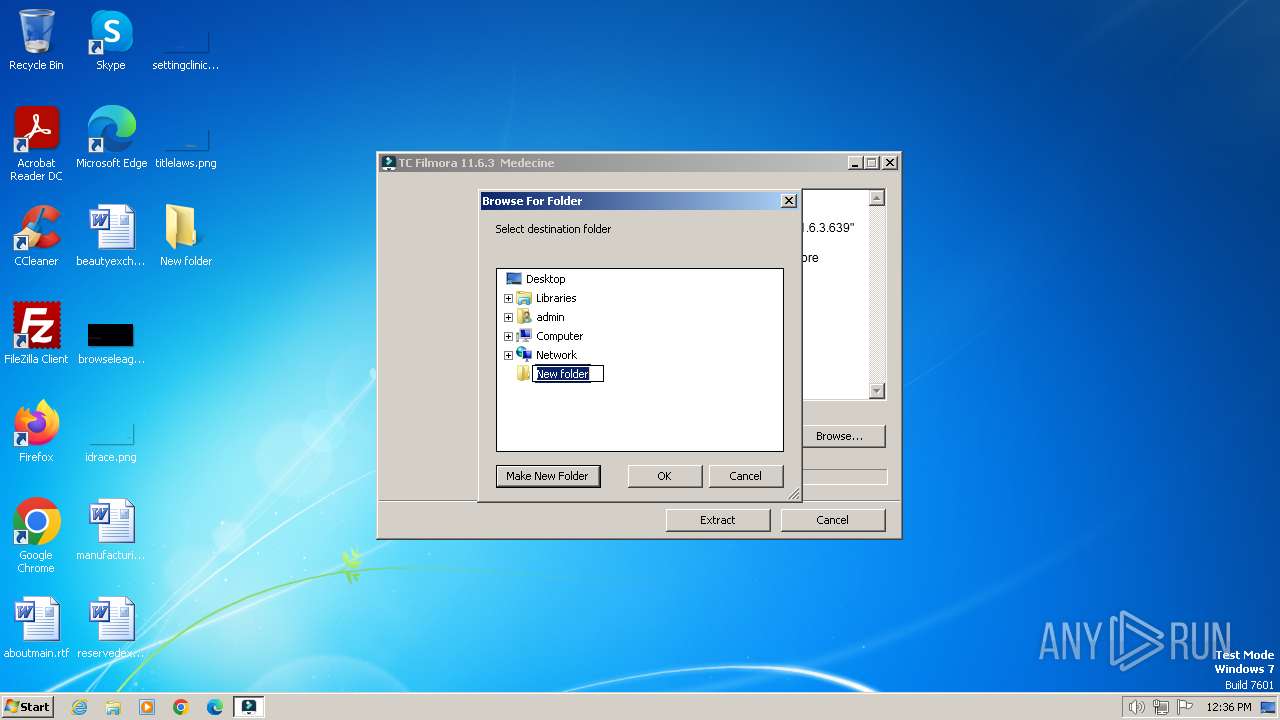Select the manufacturi Word document icon
Image resolution: width=1280 pixels, height=720 pixels.
coord(111,530)
